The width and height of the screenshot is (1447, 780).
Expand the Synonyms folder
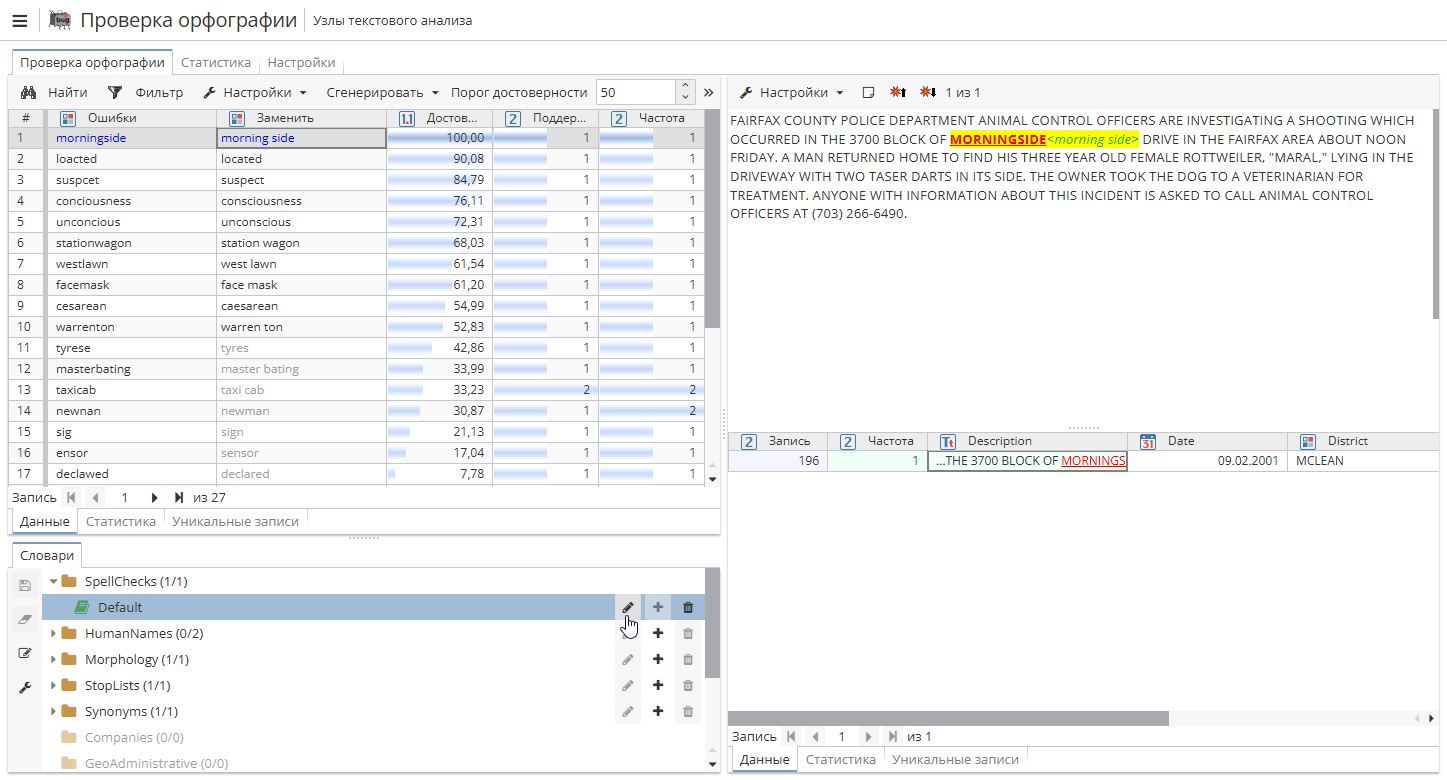(54, 711)
